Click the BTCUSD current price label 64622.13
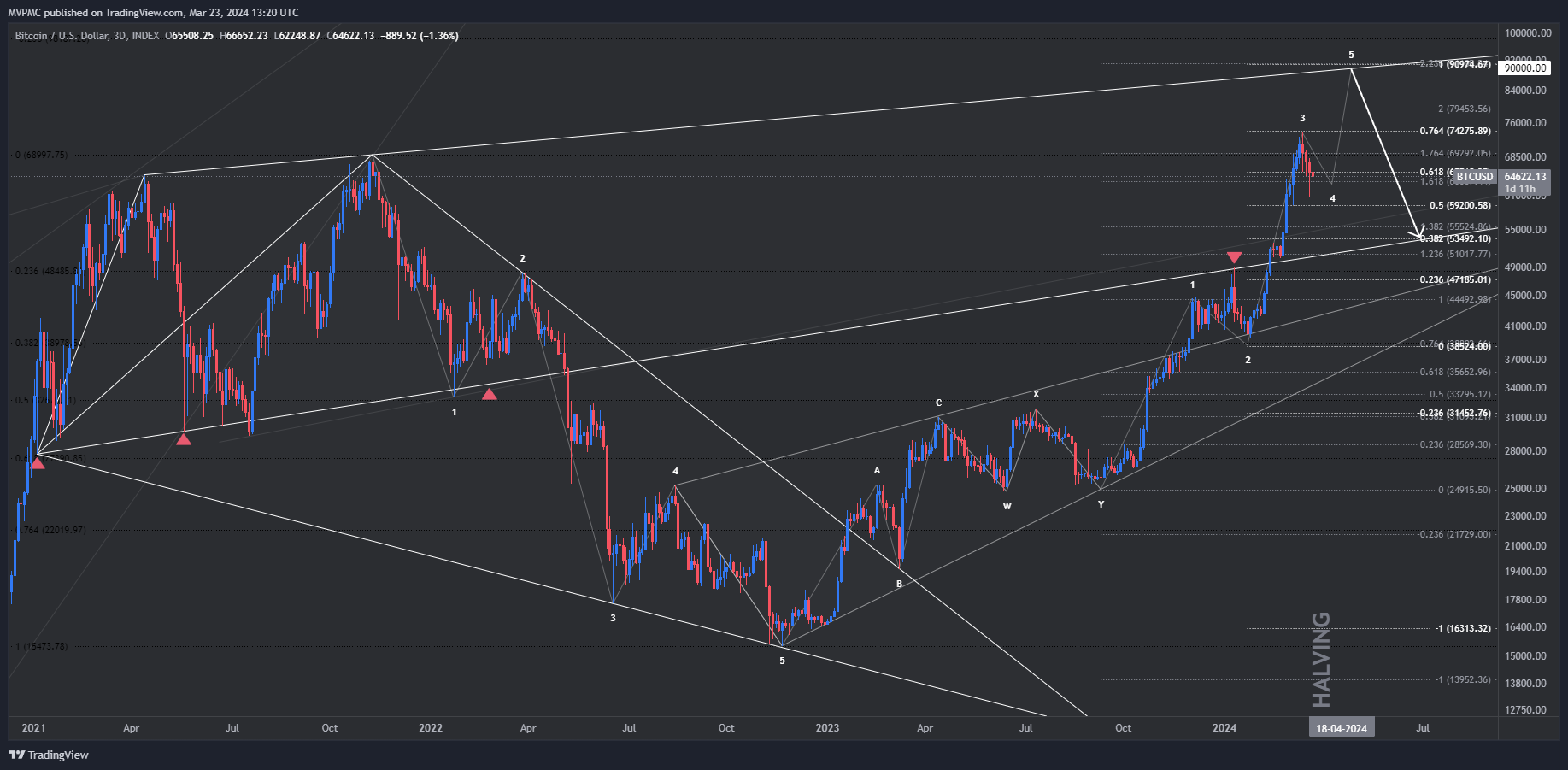Image resolution: width=1568 pixels, height=770 pixels. pos(1525,177)
